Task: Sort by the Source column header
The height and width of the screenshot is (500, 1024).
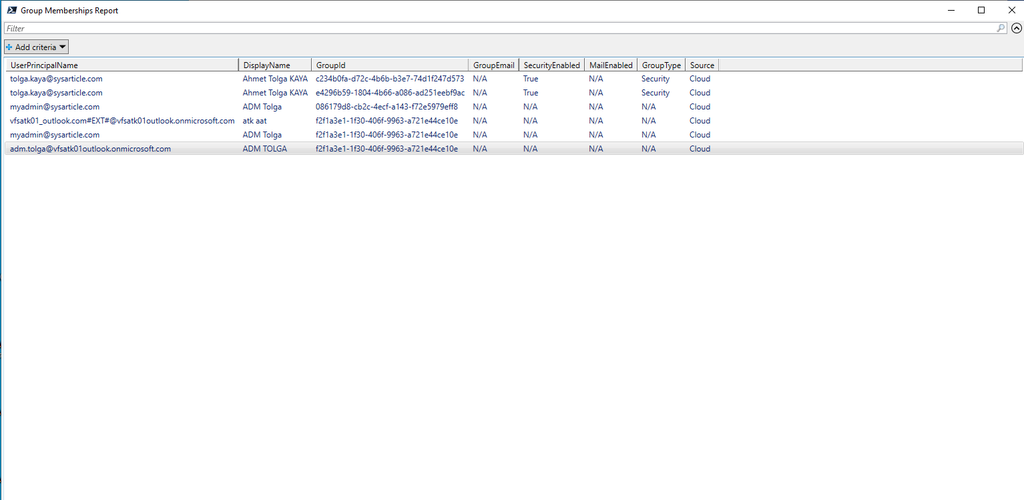Action: pyautogui.click(x=702, y=65)
